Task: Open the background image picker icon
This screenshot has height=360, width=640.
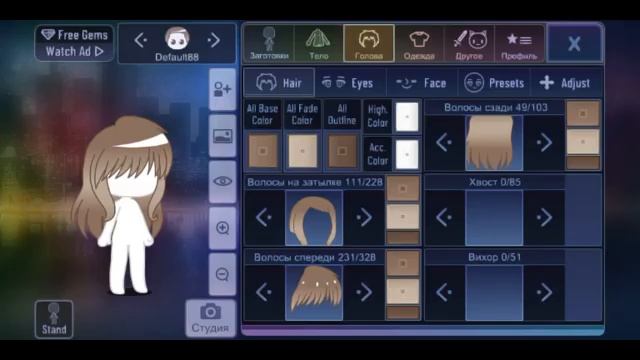Action: tap(222, 136)
